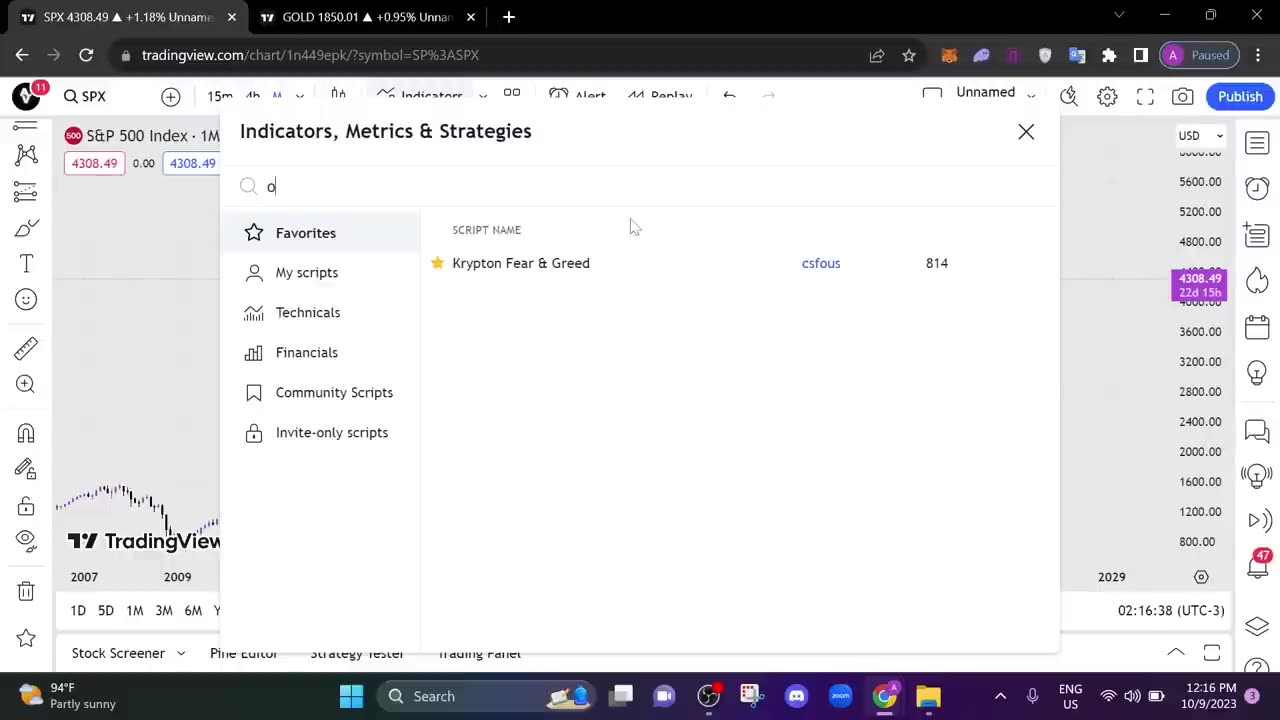Open the ideas lightbulb icon

tap(1257, 374)
